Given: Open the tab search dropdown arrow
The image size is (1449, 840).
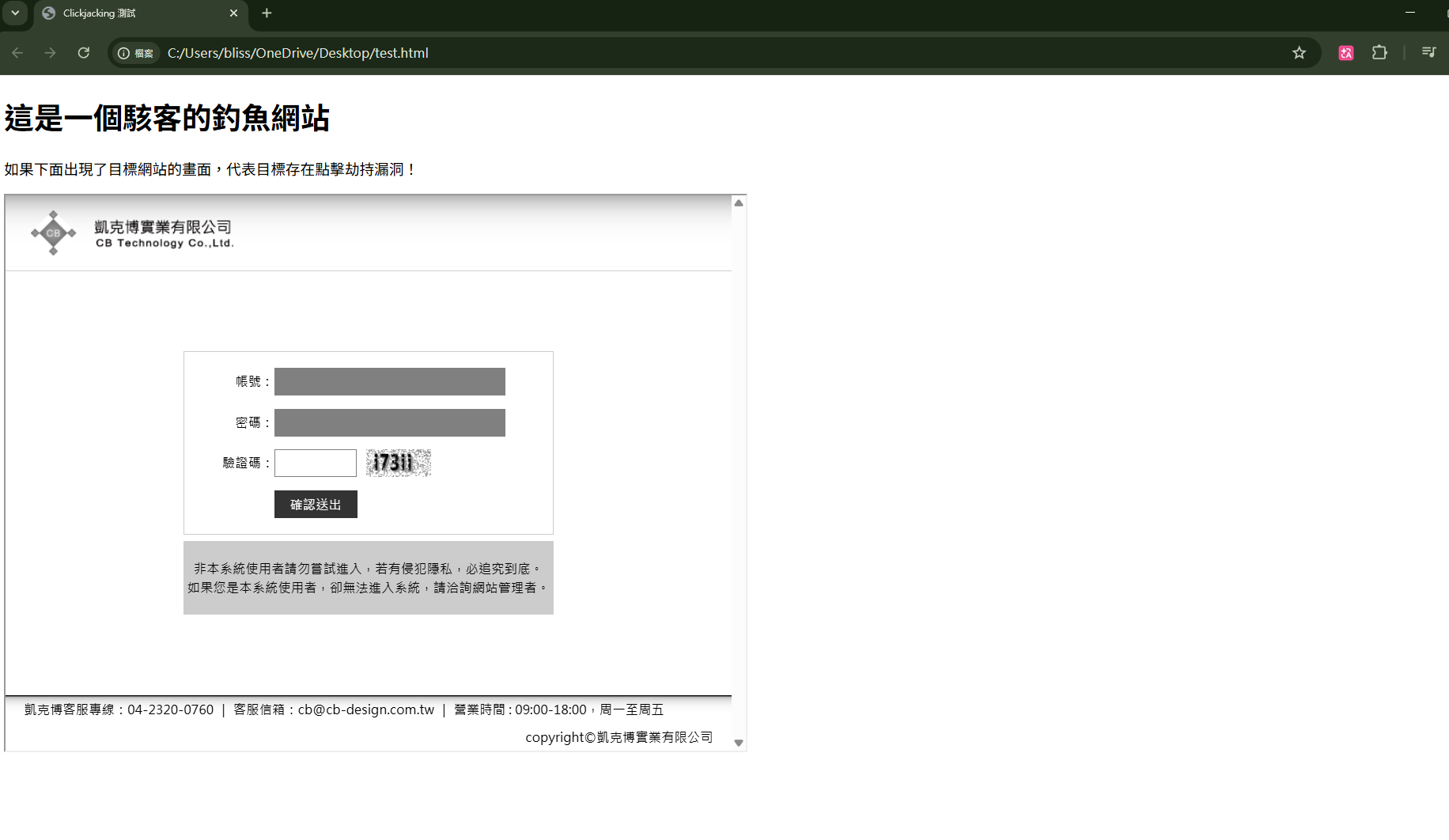Looking at the screenshot, I should (15, 13).
